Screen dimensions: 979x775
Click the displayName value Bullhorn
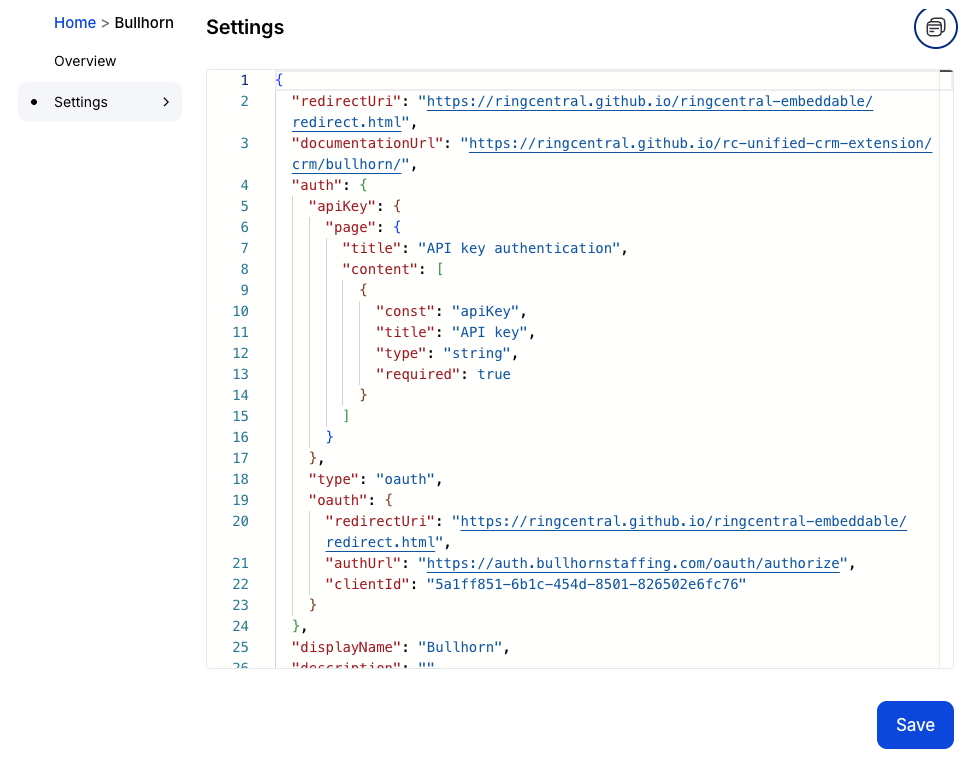point(461,647)
